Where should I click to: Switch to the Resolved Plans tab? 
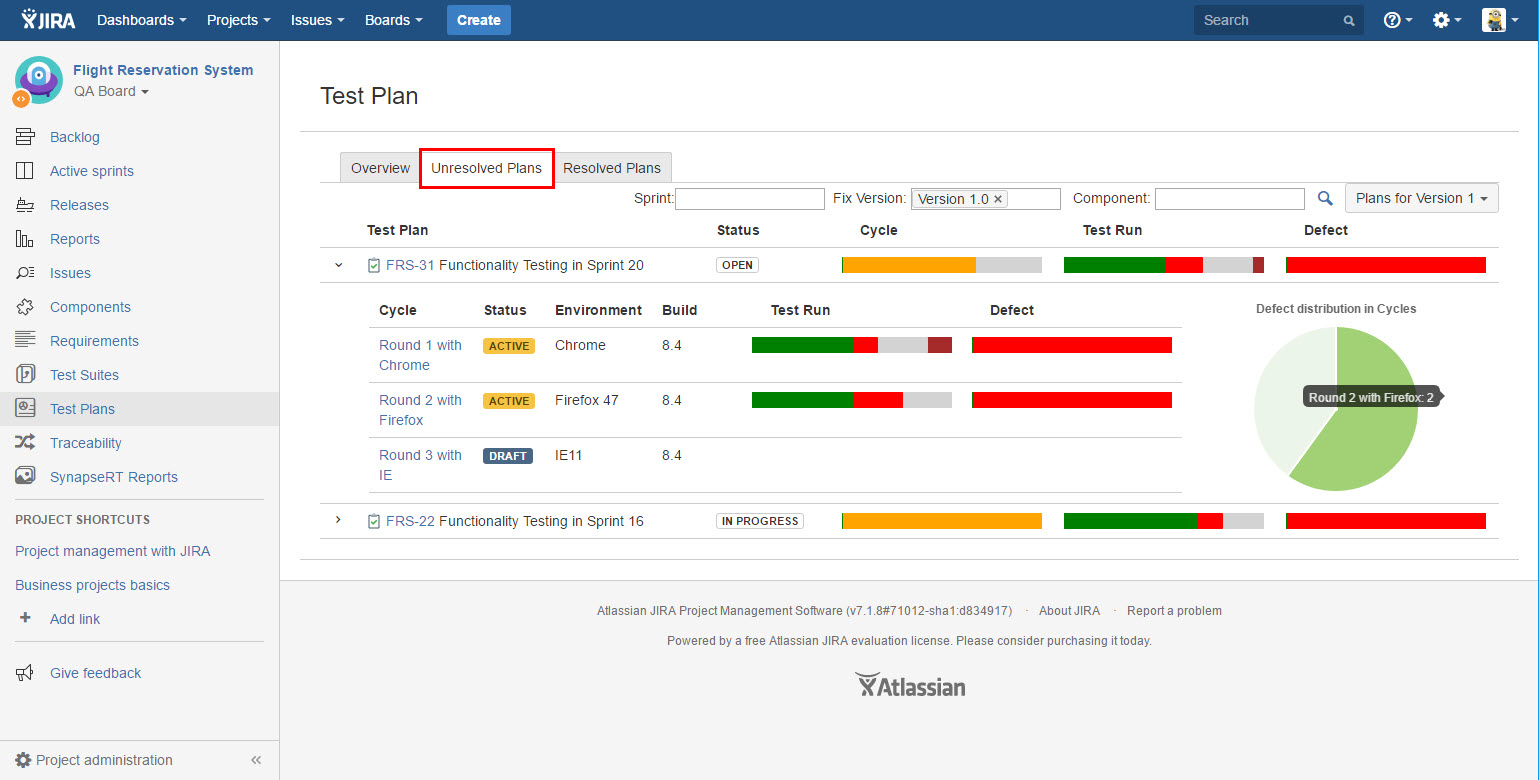point(612,168)
